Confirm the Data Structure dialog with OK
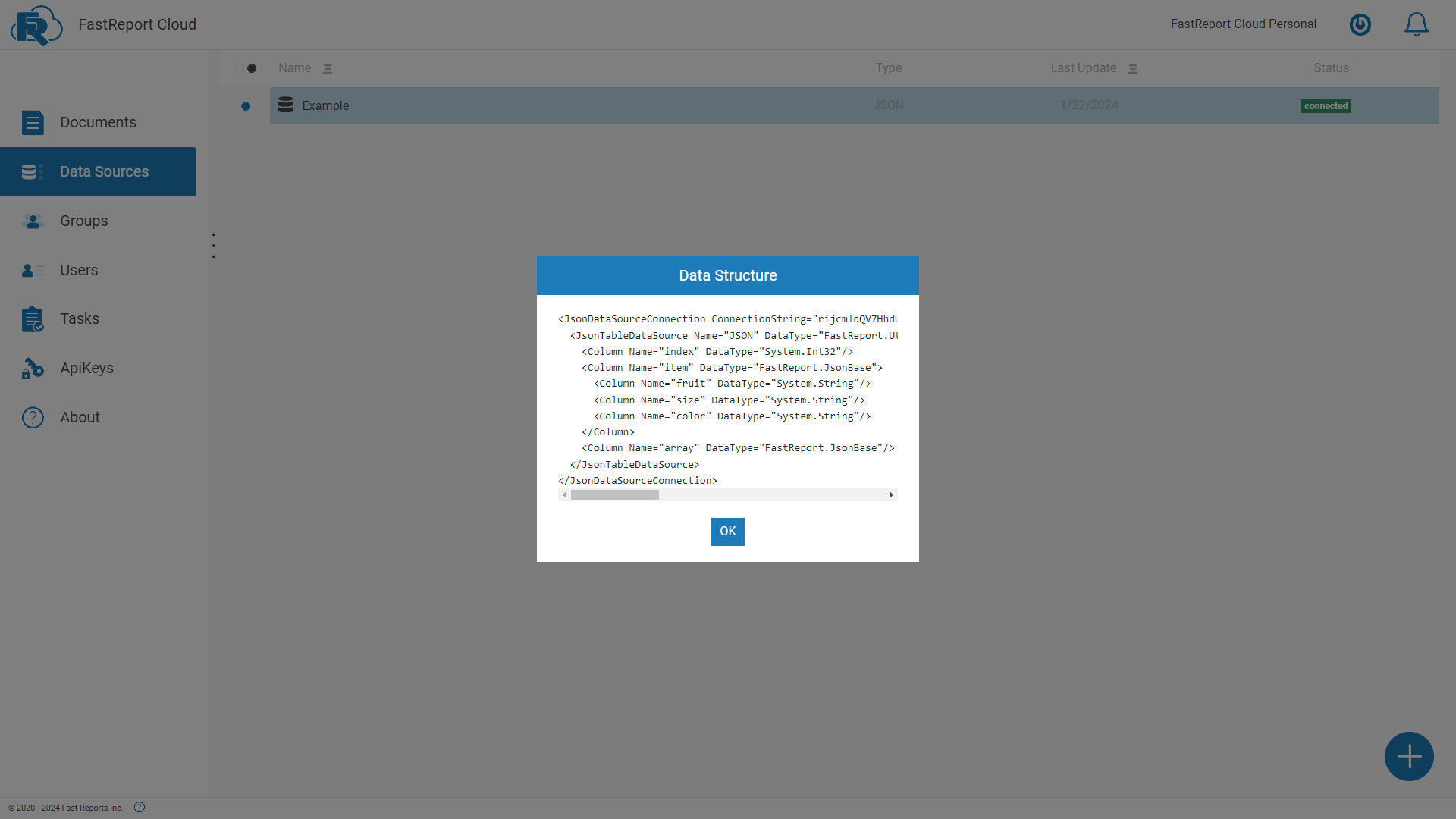The height and width of the screenshot is (819, 1456). pyautogui.click(x=727, y=532)
